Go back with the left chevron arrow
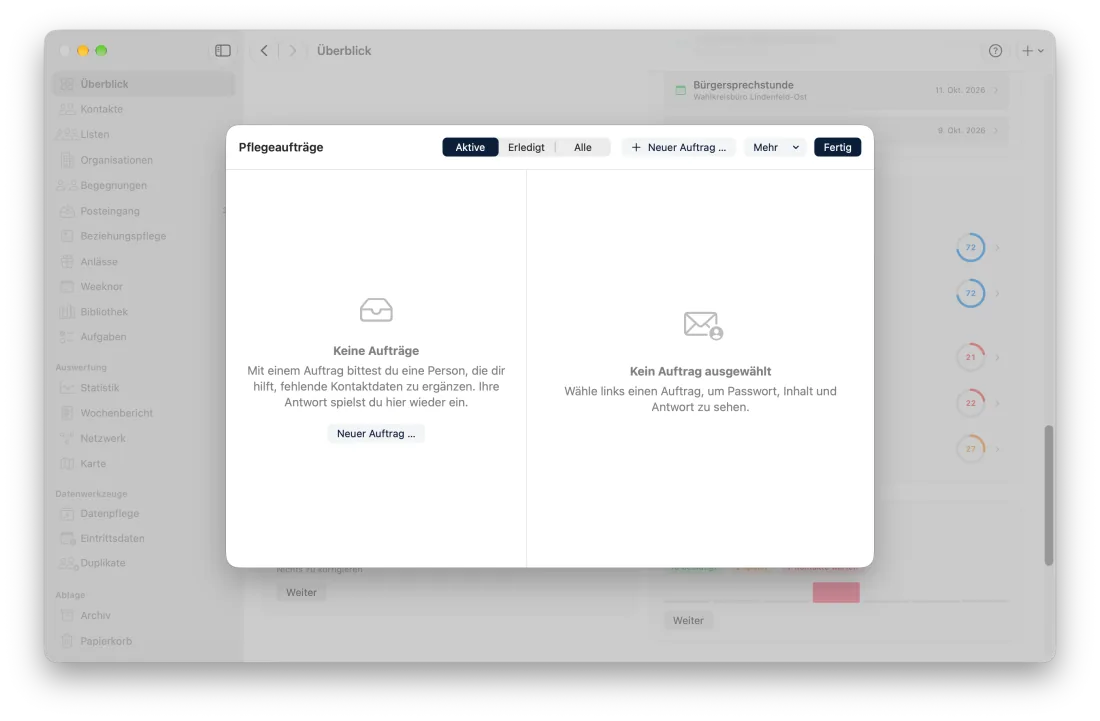This screenshot has height=721, width=1100. (x=264, y=50)
